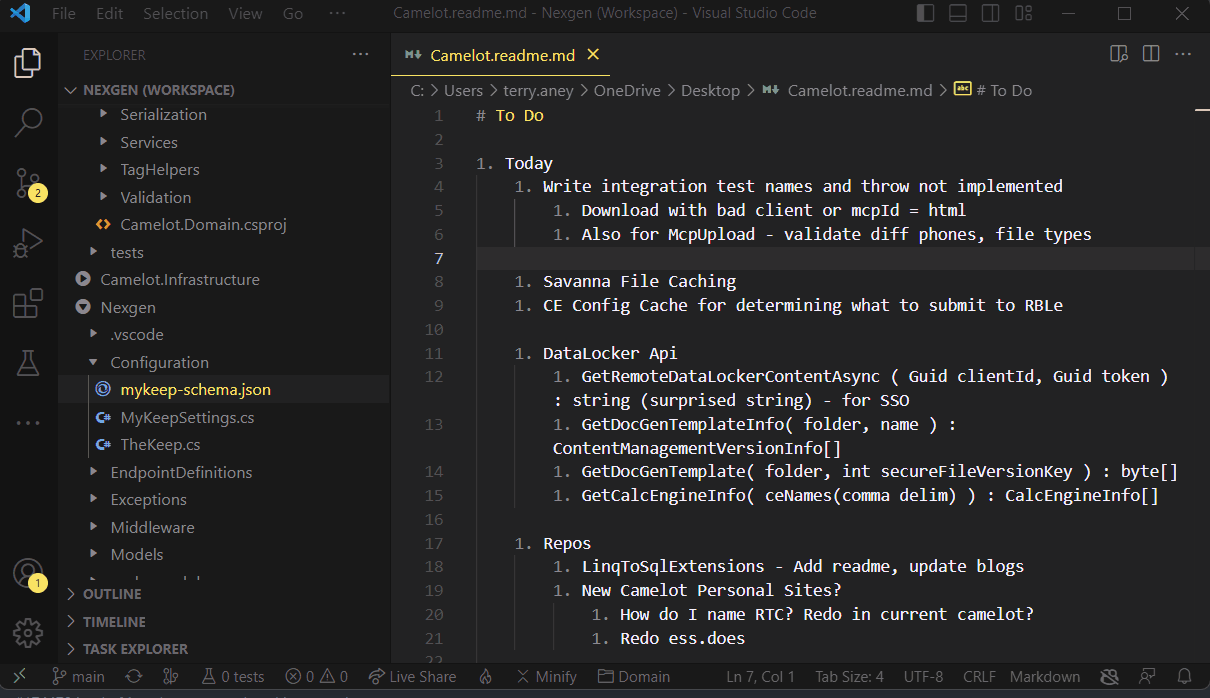
Task: Click Live Share in status bar
Action: (412, 677)
